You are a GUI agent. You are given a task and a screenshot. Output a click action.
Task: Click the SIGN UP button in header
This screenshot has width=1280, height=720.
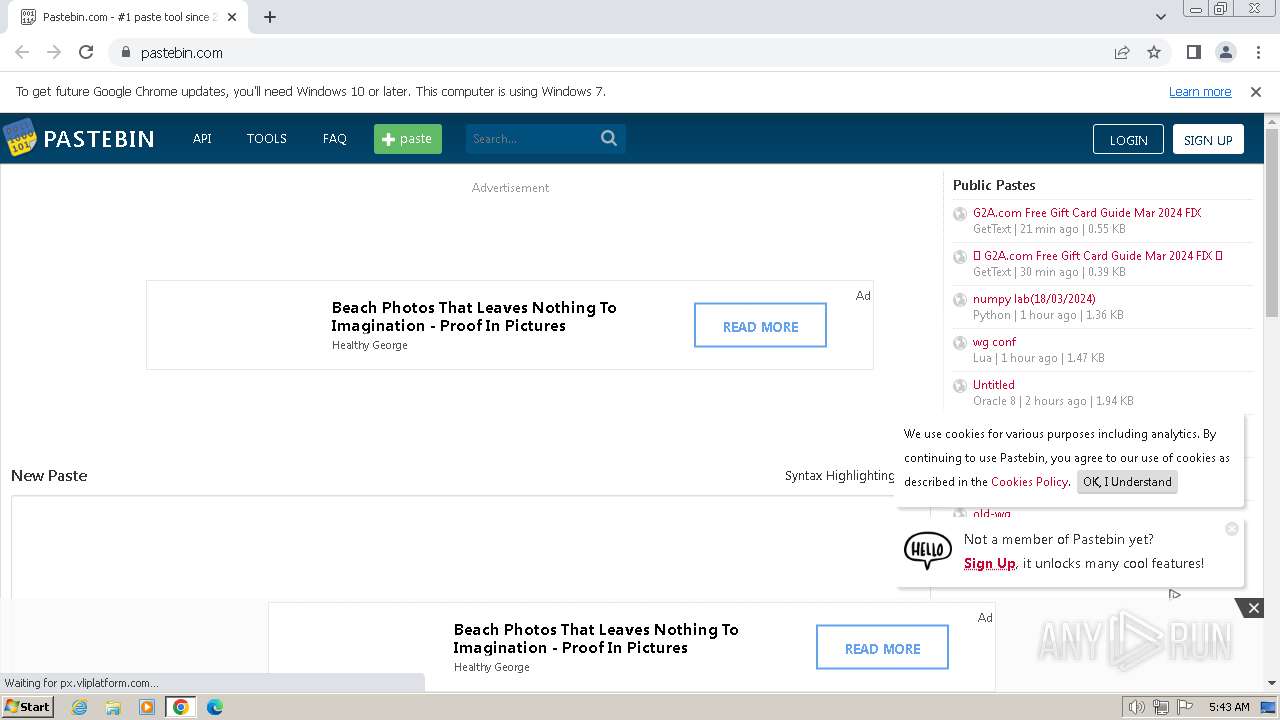pyautogui.click(x=1208, y=139)
